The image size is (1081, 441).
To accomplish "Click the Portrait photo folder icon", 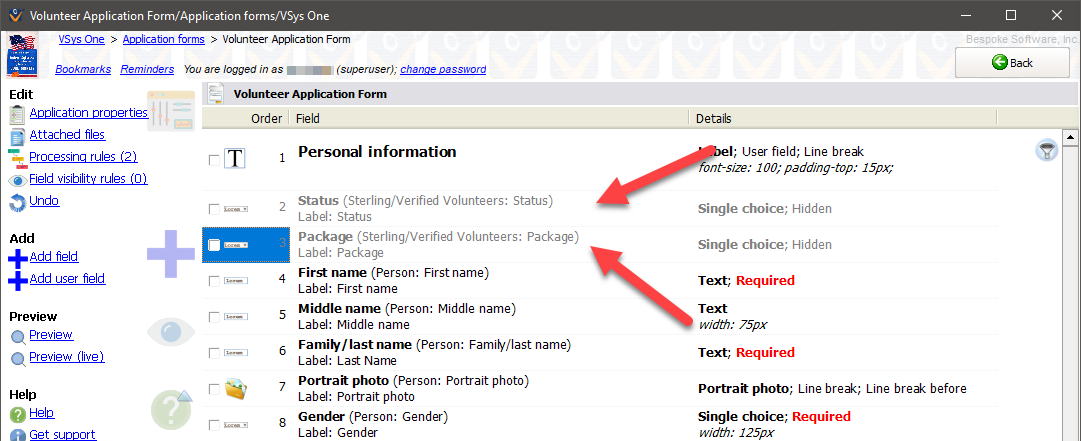I will point(235,389).
